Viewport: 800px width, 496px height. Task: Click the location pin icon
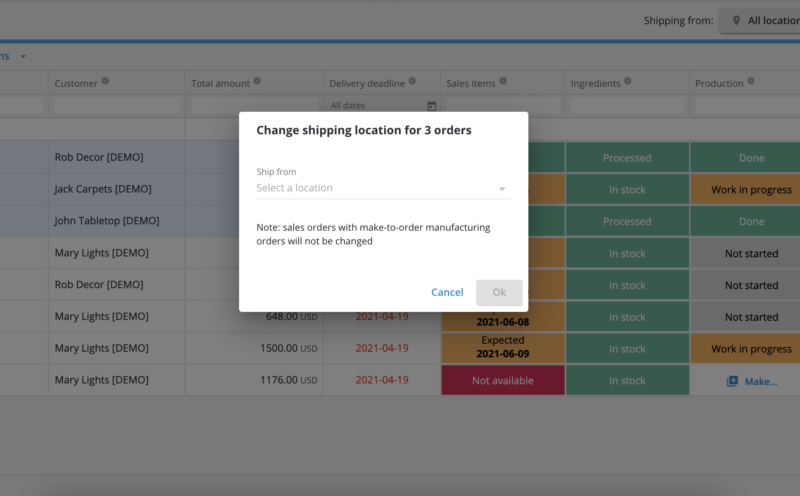click(x=736, y=20)
